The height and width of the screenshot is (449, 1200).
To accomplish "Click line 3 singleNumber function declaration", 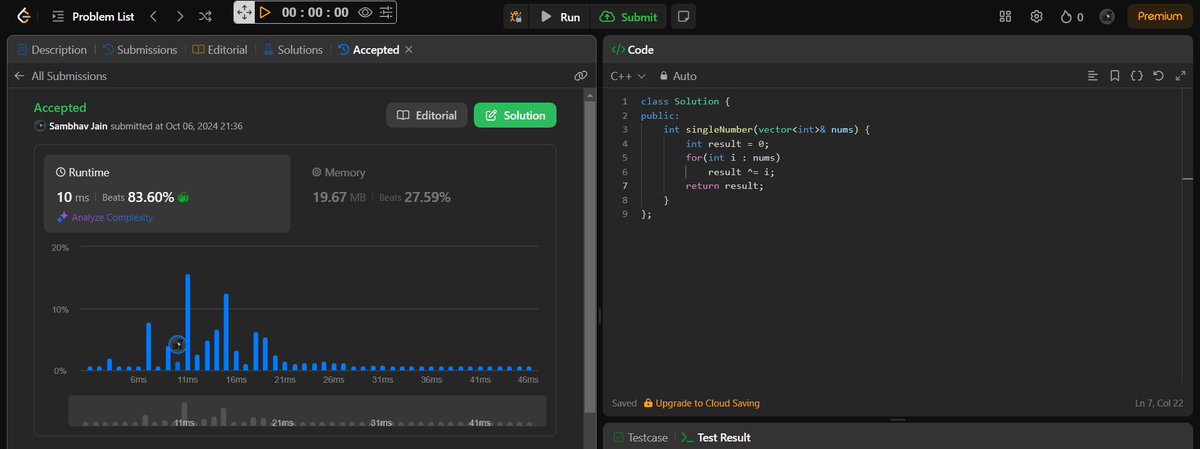I will [x=767, y=130].
